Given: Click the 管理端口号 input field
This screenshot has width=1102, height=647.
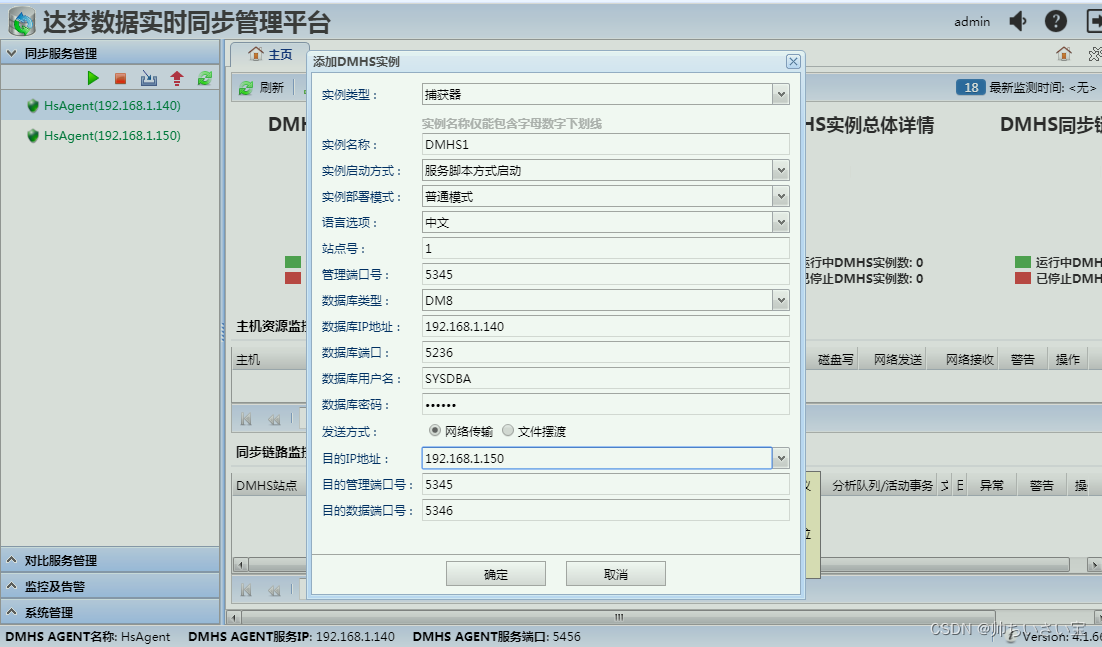Looking at the screenshot, I should point(605,274).
